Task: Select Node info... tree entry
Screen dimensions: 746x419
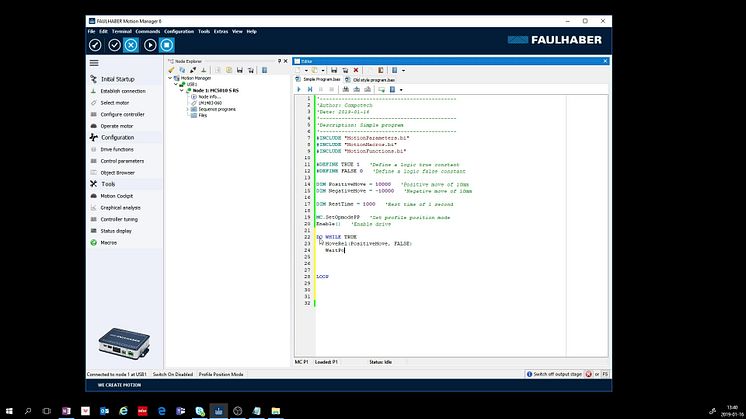Action: click(x=209, y=97)
